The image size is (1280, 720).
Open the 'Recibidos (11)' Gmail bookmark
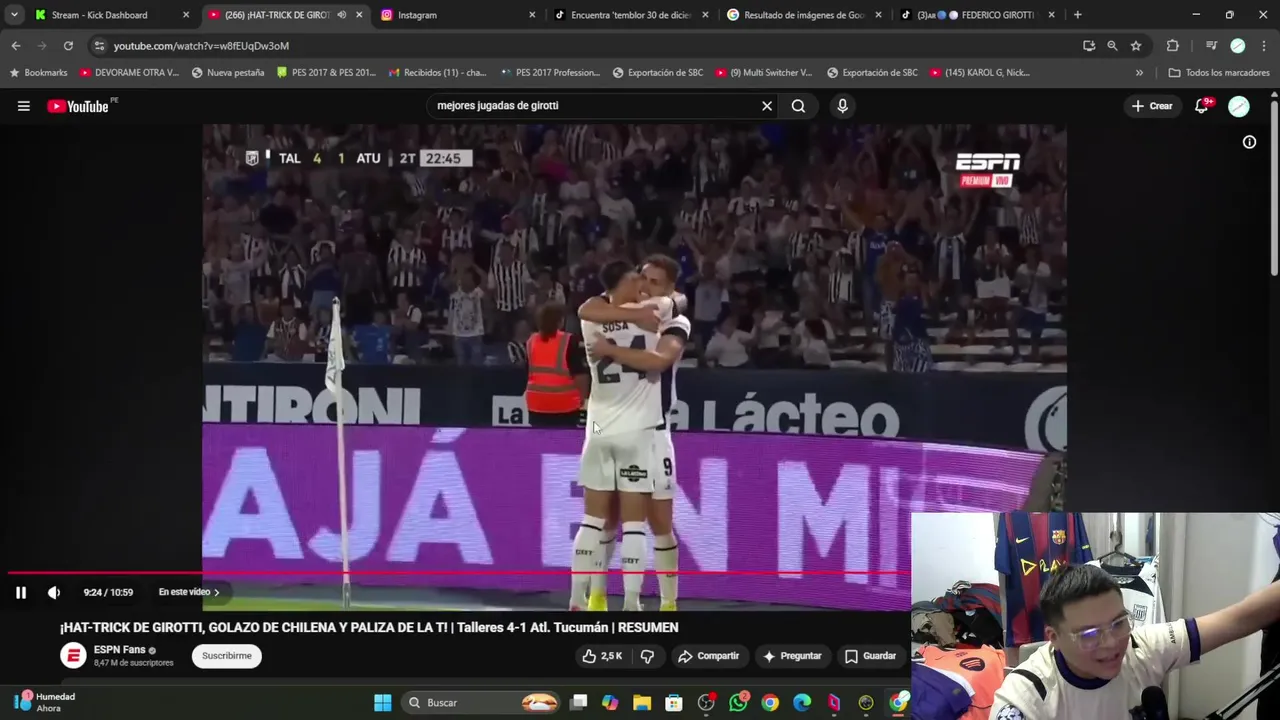click(x=437, y=73)
